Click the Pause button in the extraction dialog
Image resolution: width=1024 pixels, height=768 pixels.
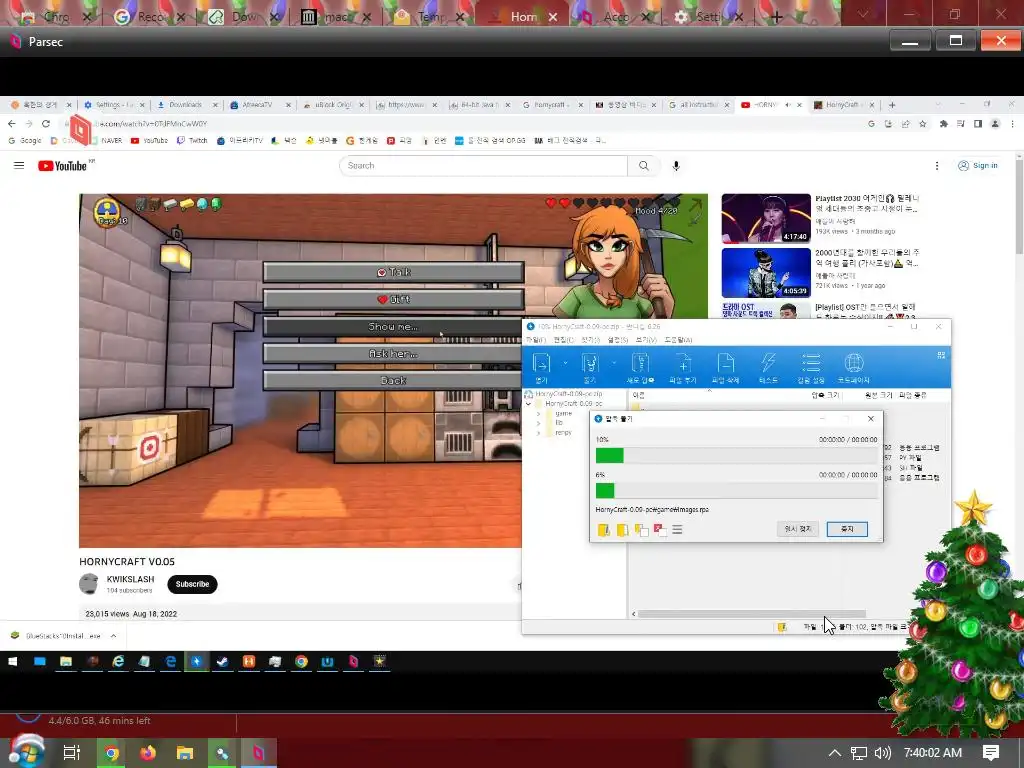coord(798,529)
